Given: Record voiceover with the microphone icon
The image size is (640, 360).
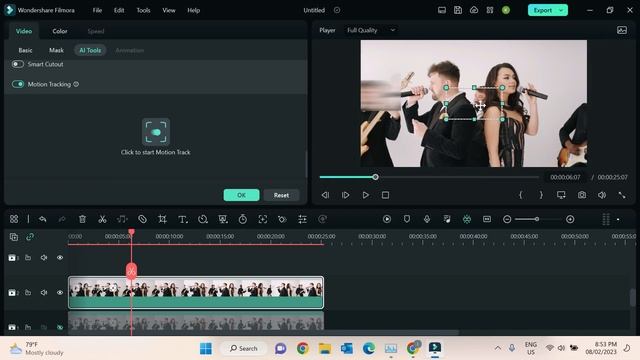Looking at the screenshot, I should point(427,219).
